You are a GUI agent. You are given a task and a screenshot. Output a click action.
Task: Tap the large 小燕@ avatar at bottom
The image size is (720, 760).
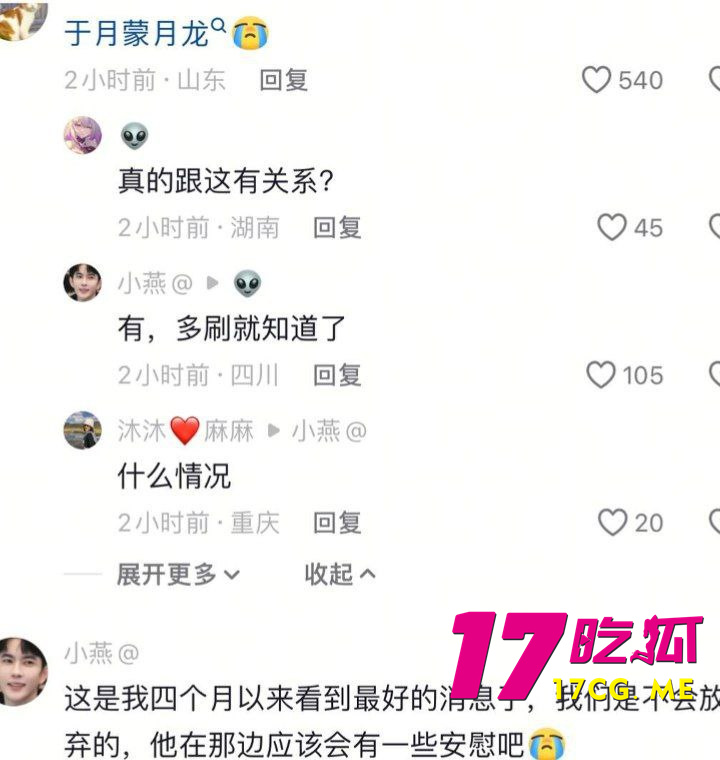(x=23, y=671)
